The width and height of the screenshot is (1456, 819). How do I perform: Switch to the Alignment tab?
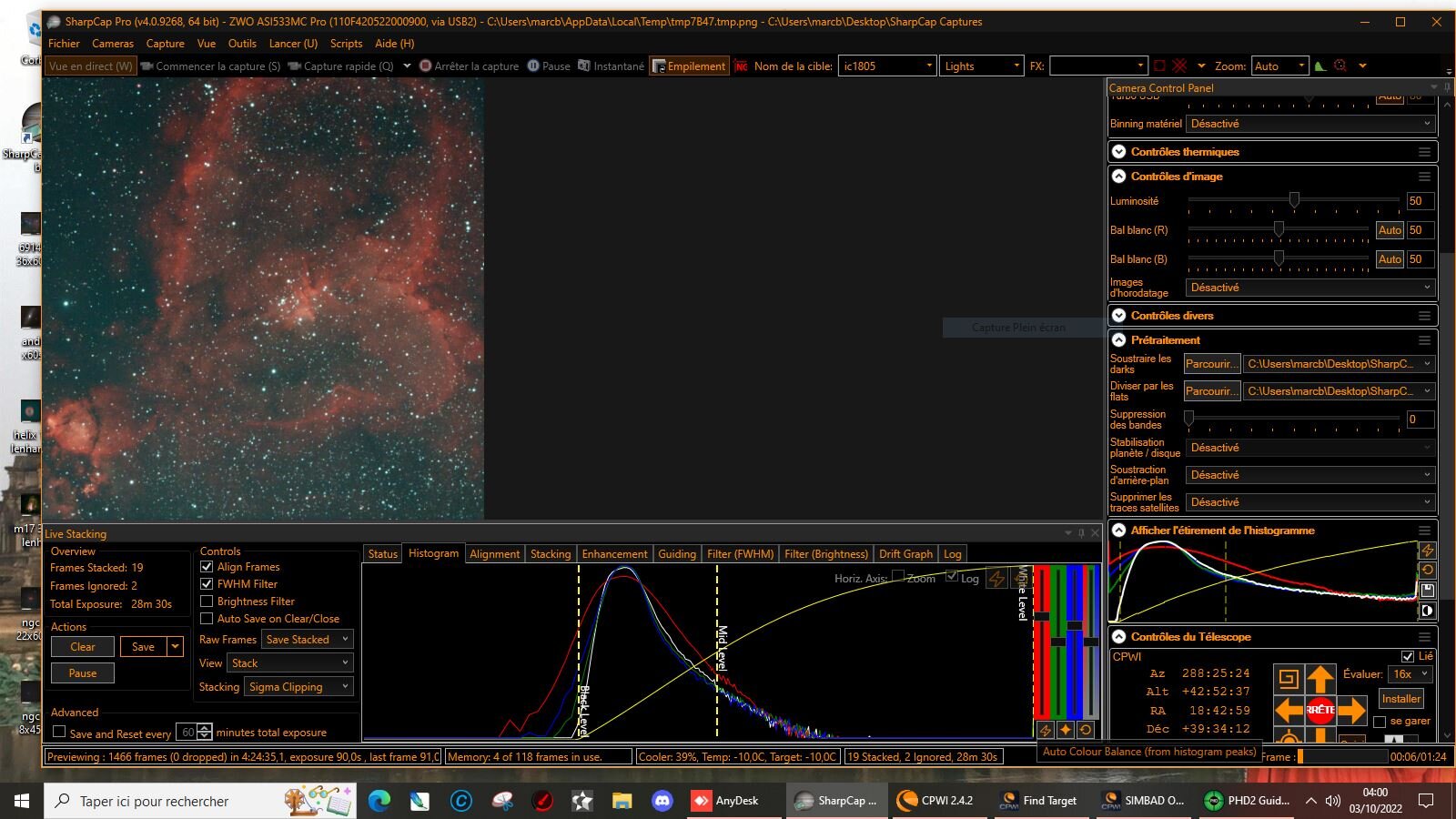coord(494,553)
